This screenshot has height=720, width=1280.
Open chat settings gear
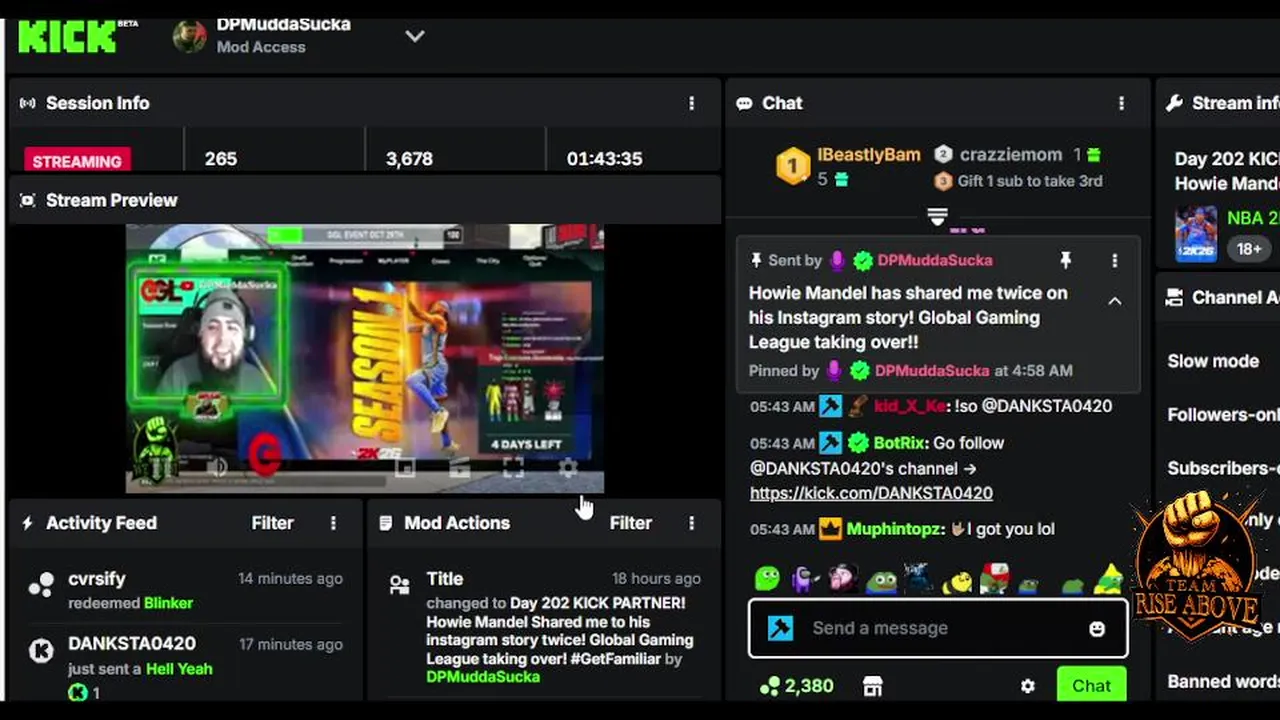tap(1028, 686)
